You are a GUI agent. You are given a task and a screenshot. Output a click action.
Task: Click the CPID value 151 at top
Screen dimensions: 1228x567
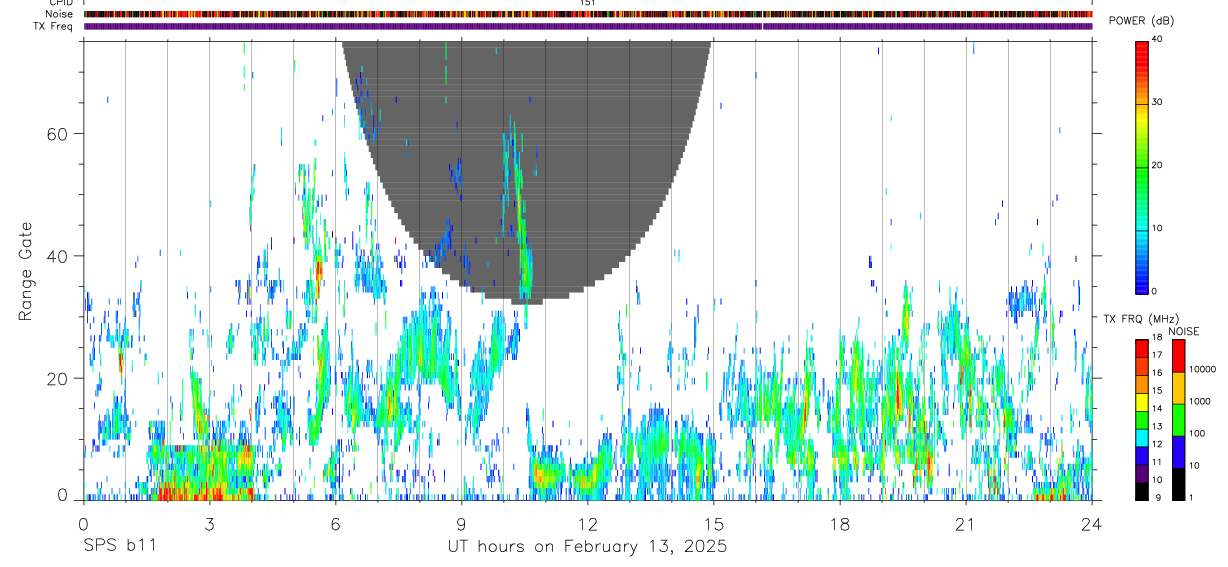tap(587, 3)
